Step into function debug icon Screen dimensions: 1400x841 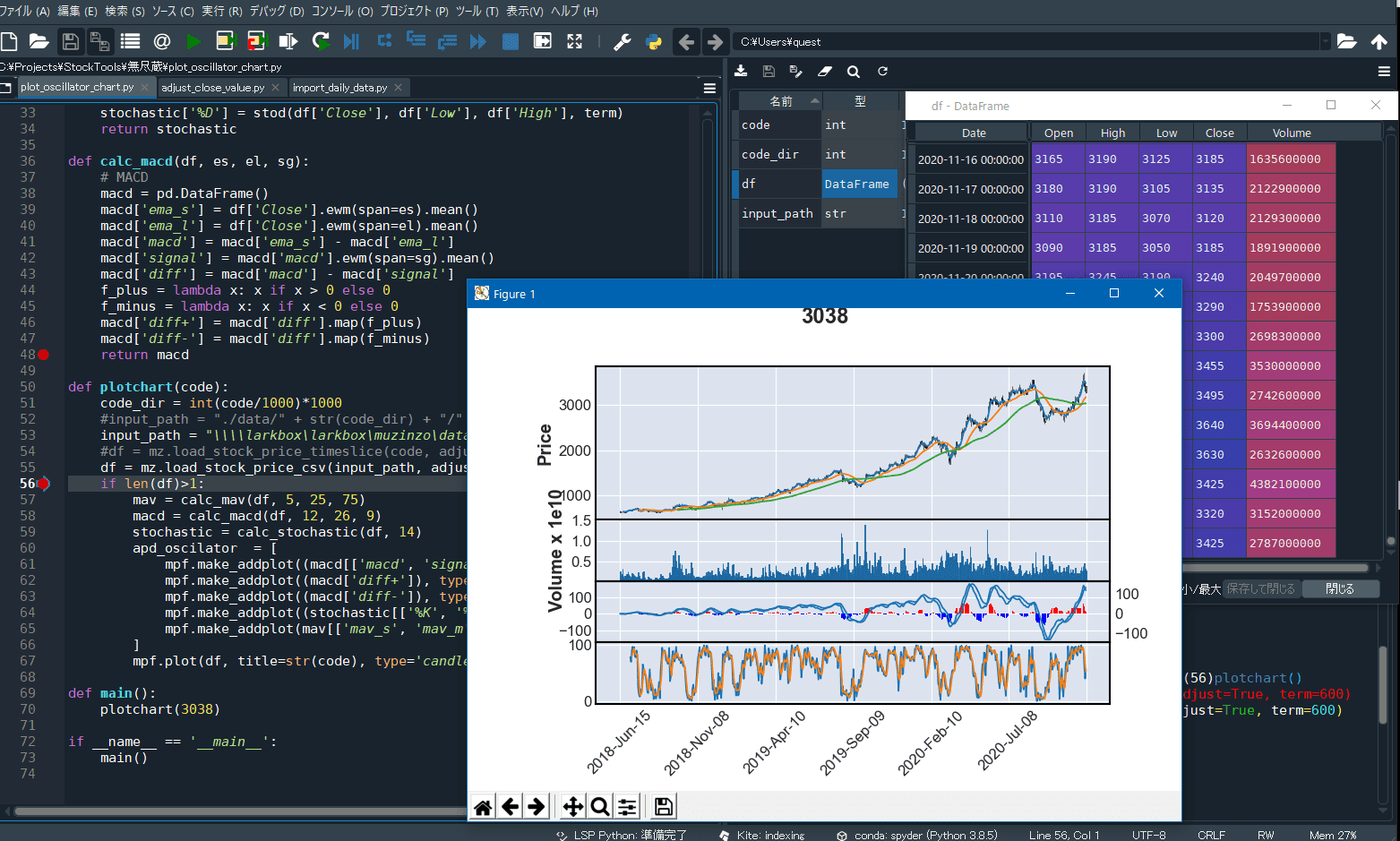coord(416,41)
